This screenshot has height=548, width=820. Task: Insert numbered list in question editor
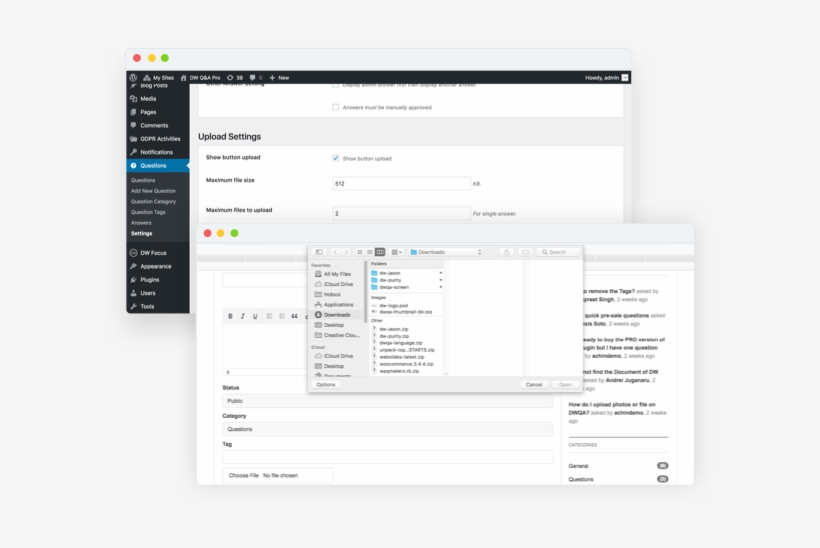click(282, 316)
